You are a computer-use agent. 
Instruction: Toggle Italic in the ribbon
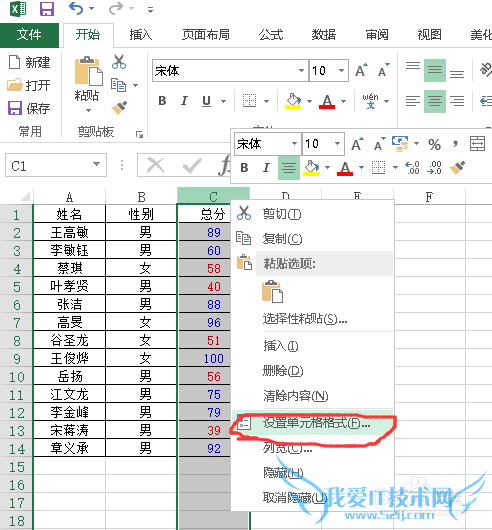pos(184,101)
